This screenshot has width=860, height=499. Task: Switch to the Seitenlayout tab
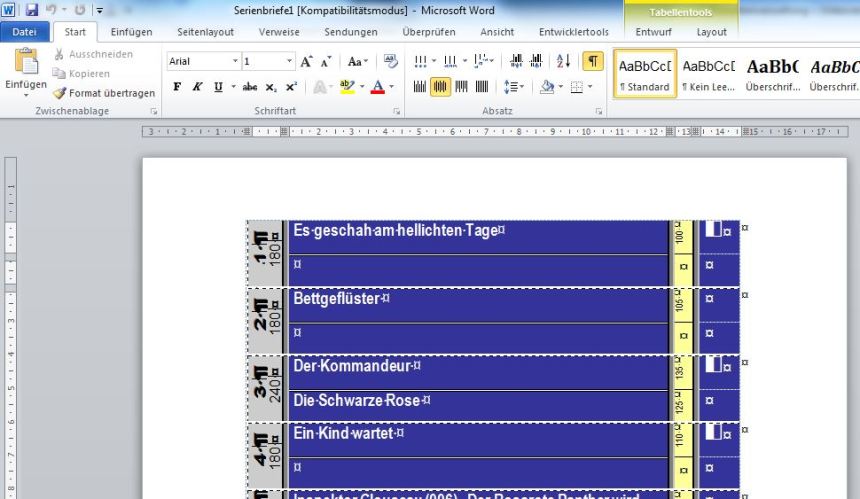tap(206, 32)
